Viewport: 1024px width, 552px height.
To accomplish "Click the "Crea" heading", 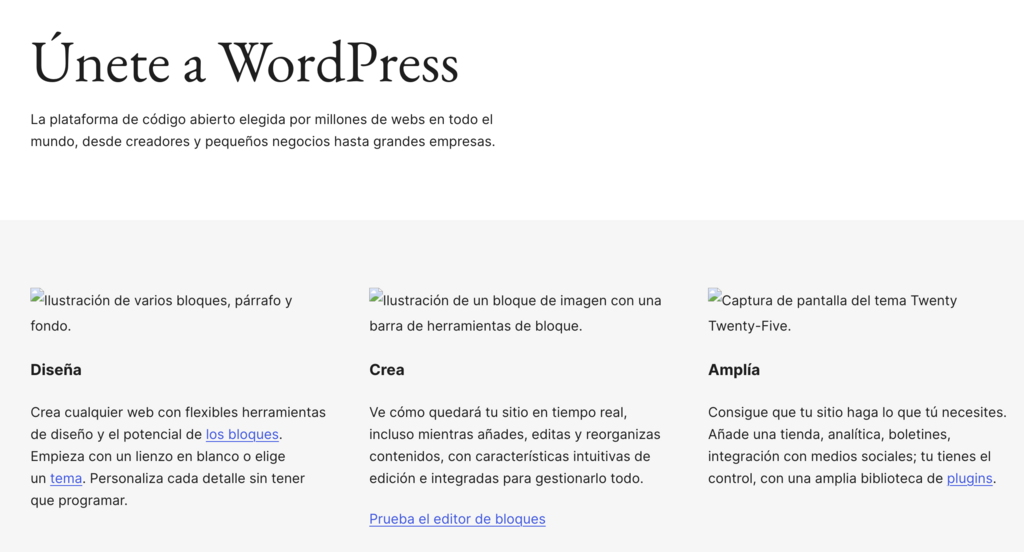I will [x=387, y=370].
